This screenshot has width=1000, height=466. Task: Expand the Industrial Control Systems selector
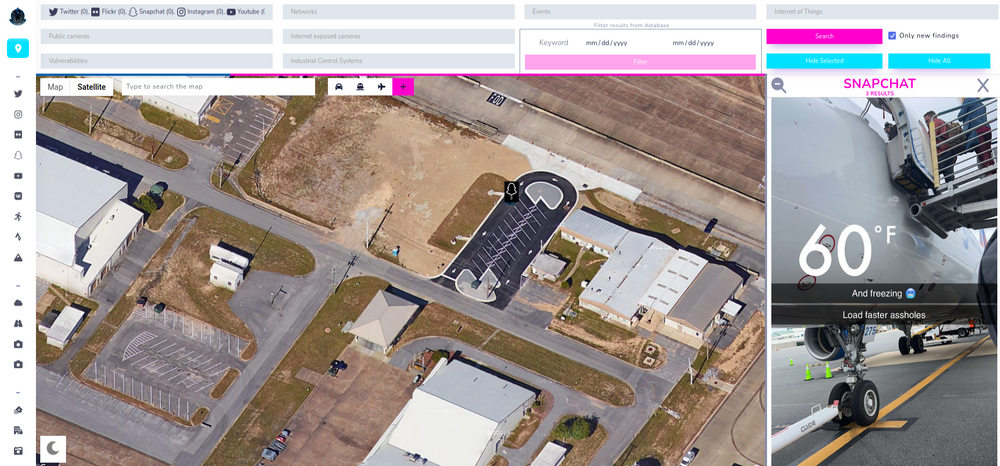point(398,61)
